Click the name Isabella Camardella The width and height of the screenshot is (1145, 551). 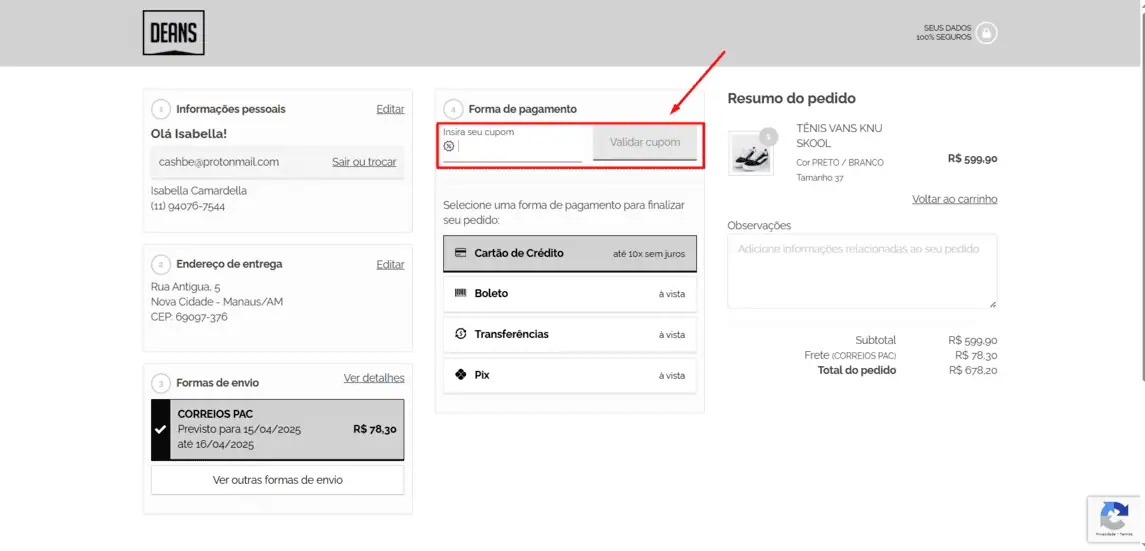[199, 190]
